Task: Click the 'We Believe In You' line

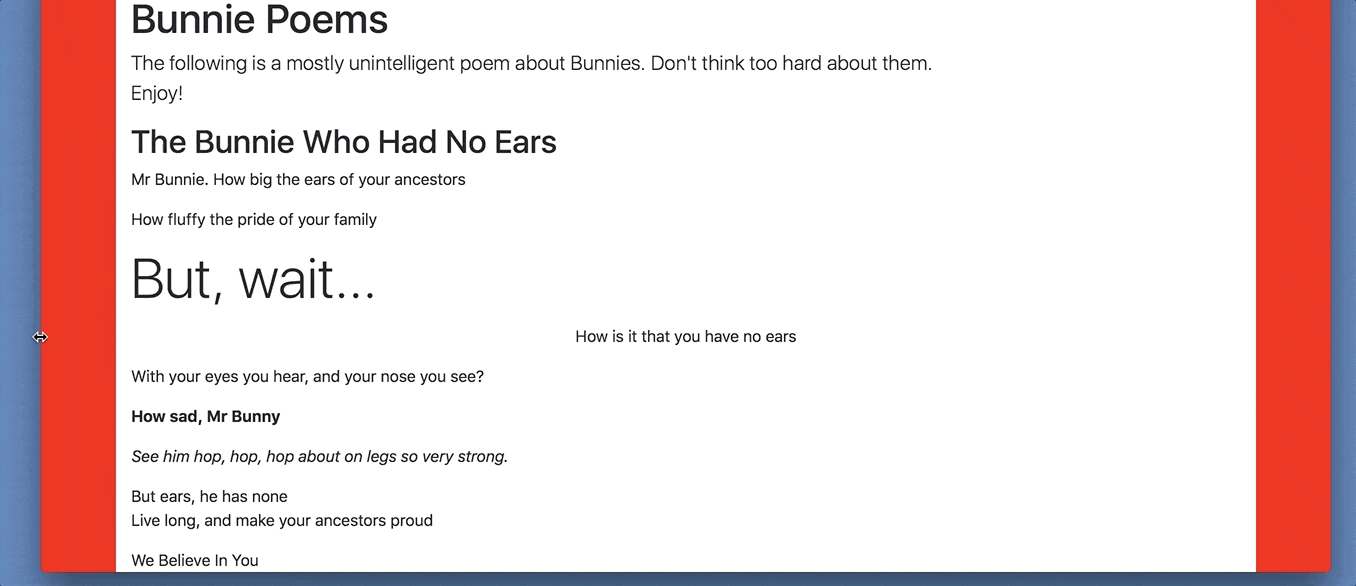Action: (x=195, y=561)
